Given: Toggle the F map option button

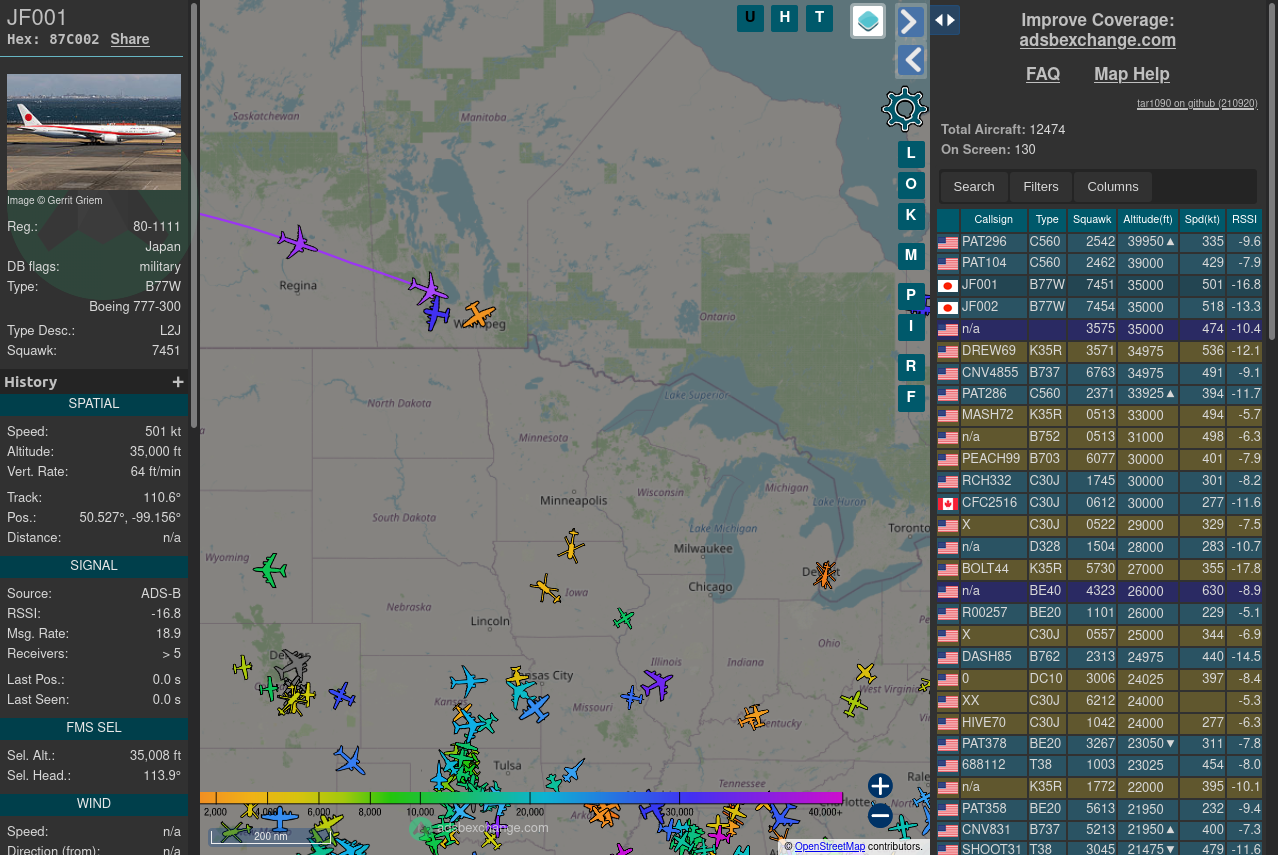Looking at the screenshot, I should (x=911, y=398).
